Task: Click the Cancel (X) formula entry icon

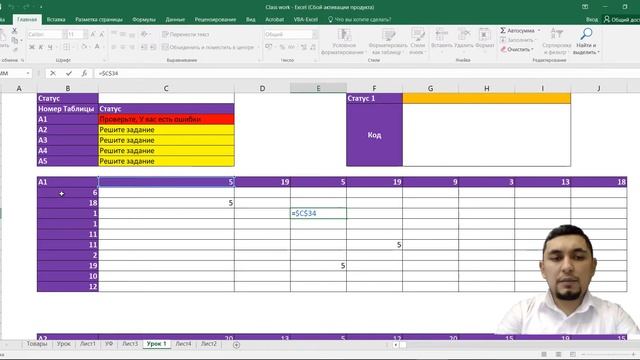Action: (x=53, y=73)
